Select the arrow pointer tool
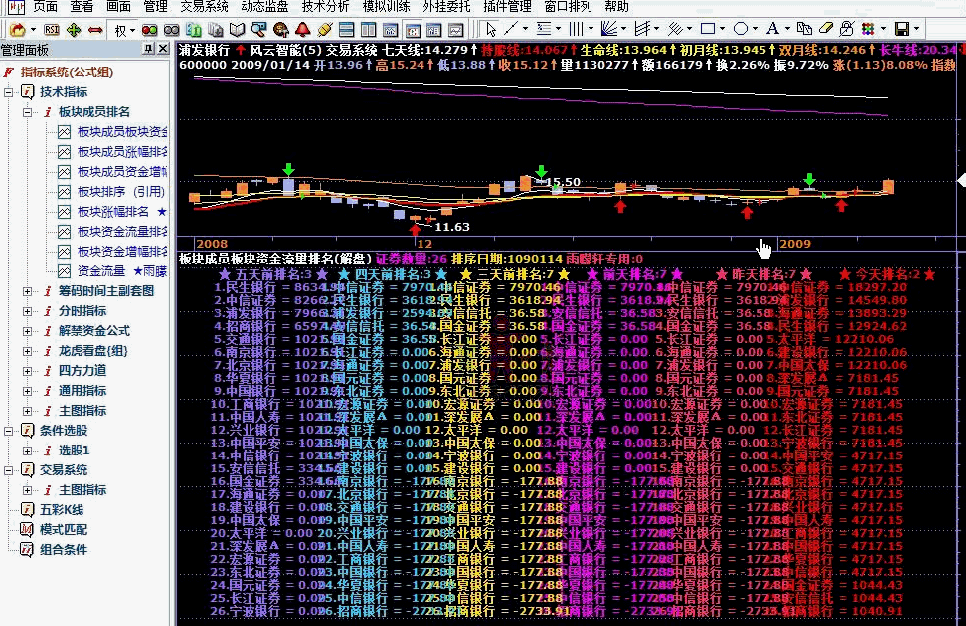The image size is (966, 626). (491, 29)
